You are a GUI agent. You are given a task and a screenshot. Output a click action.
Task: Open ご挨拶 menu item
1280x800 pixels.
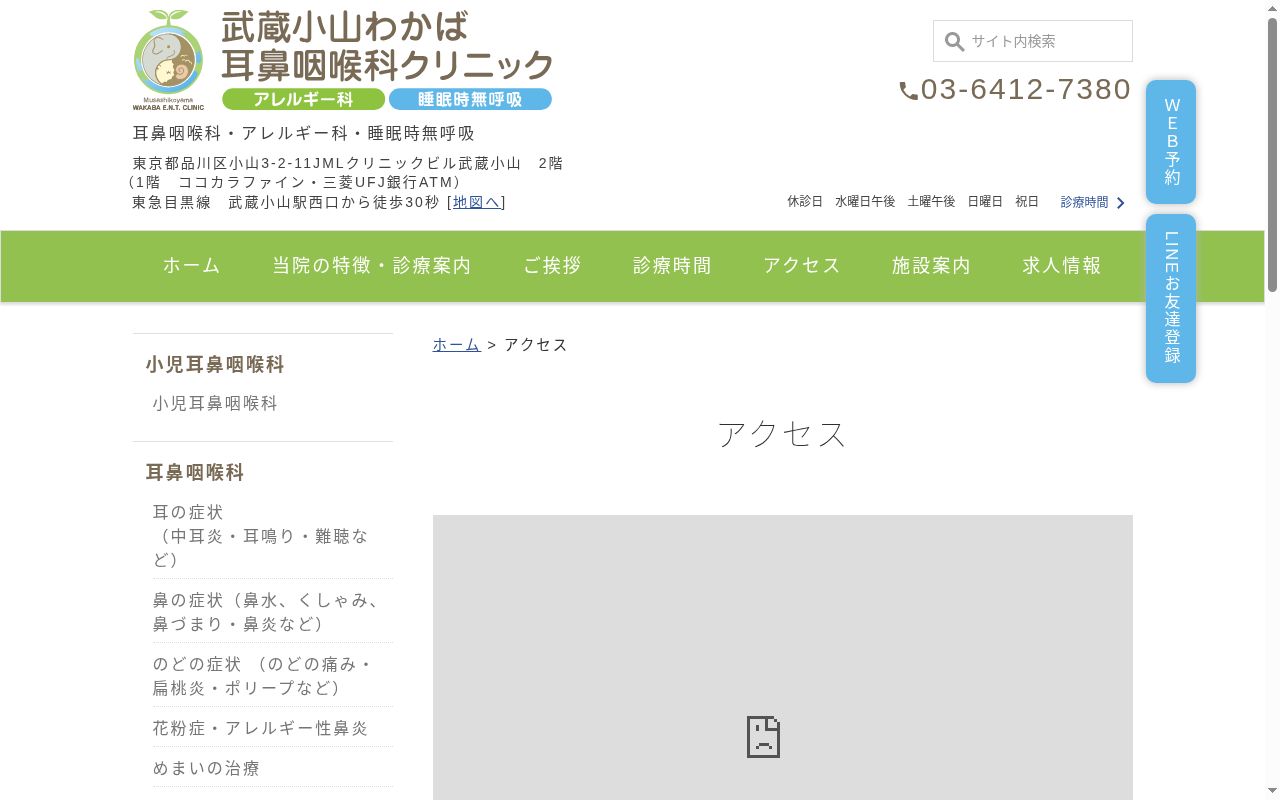point(552,266)
